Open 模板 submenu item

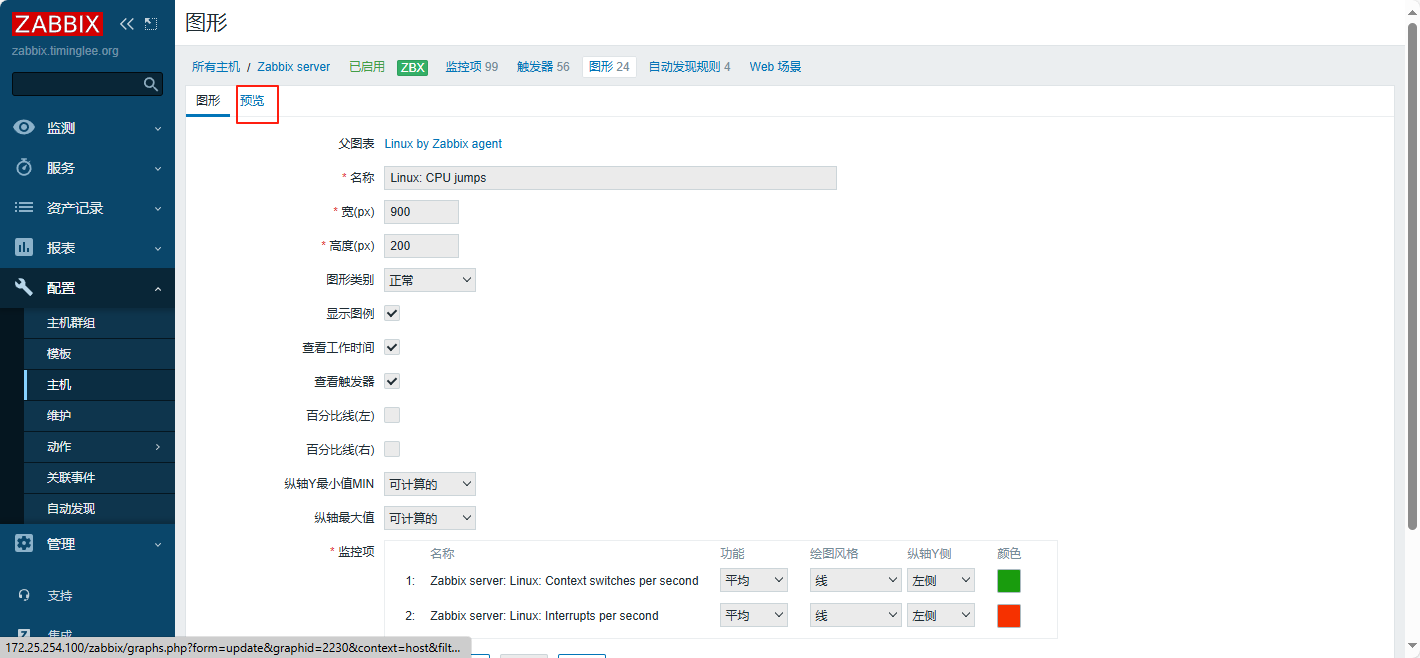point(99,354)
